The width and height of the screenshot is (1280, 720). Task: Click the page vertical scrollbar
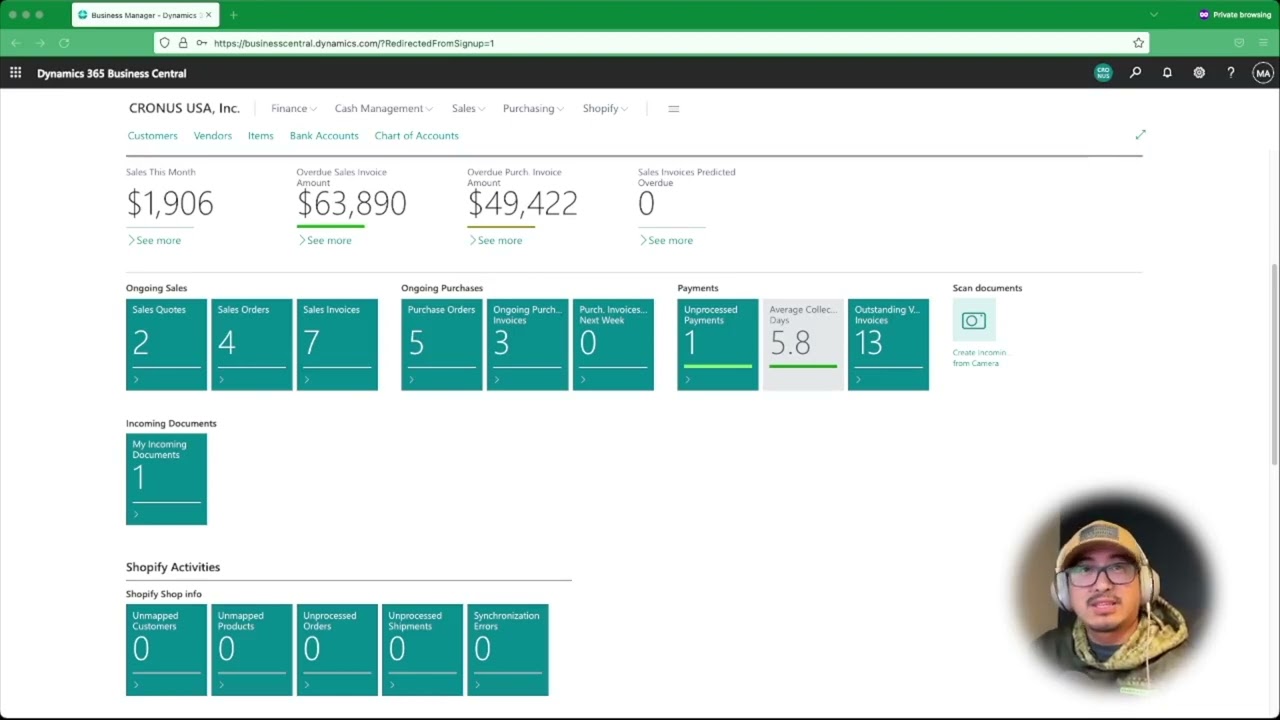point(1273,364)
